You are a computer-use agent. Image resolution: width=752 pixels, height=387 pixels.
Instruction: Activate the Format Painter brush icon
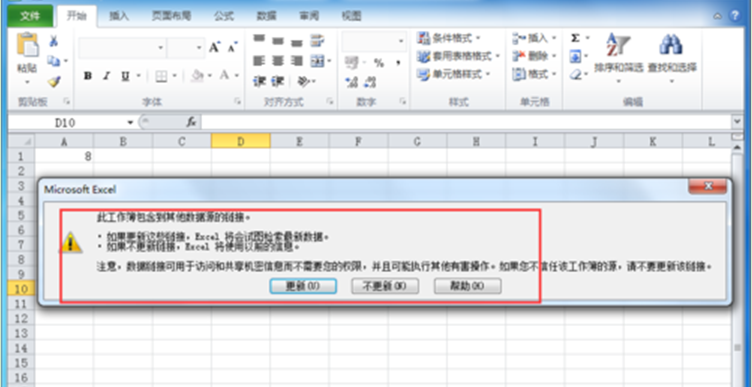(54, 82)
